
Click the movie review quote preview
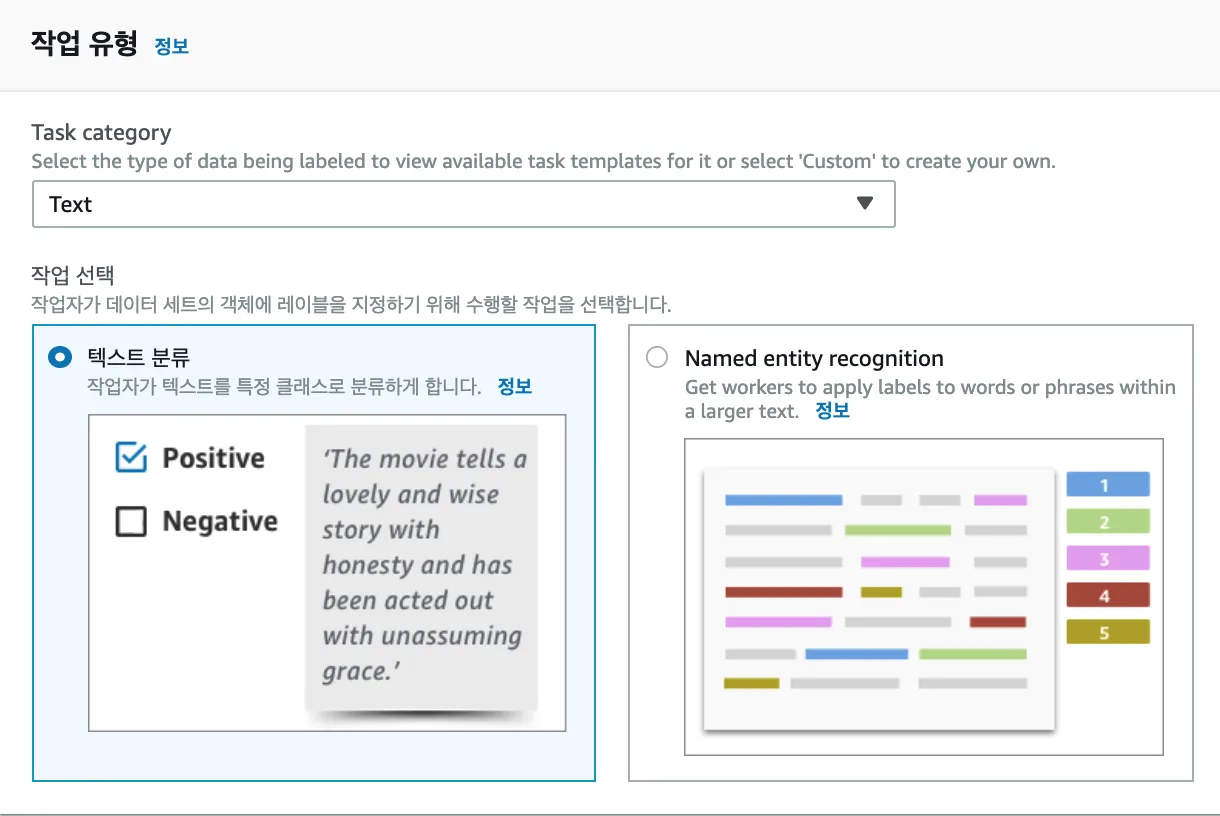422,565
